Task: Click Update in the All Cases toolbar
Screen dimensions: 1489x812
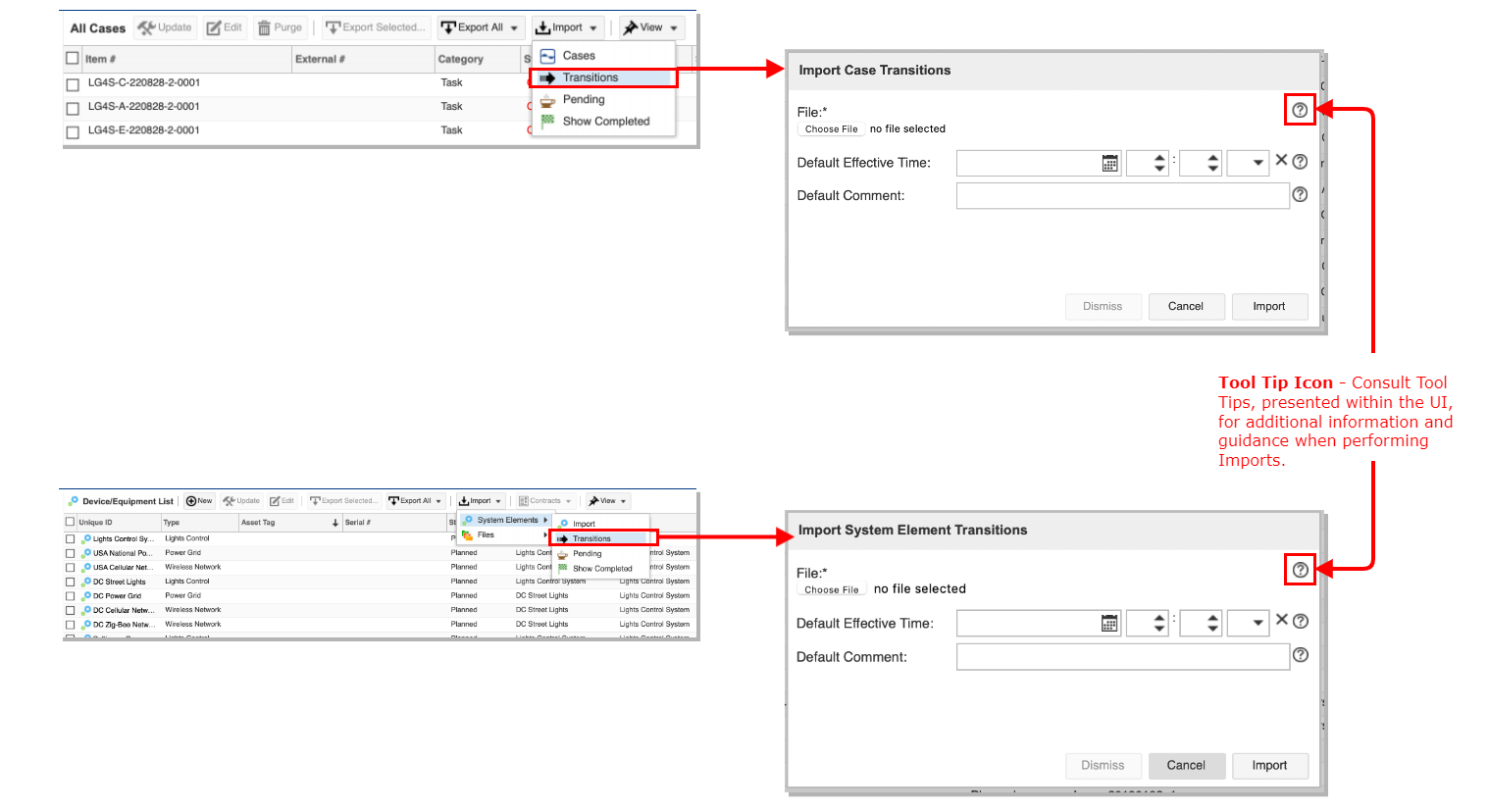Action: 165,27
